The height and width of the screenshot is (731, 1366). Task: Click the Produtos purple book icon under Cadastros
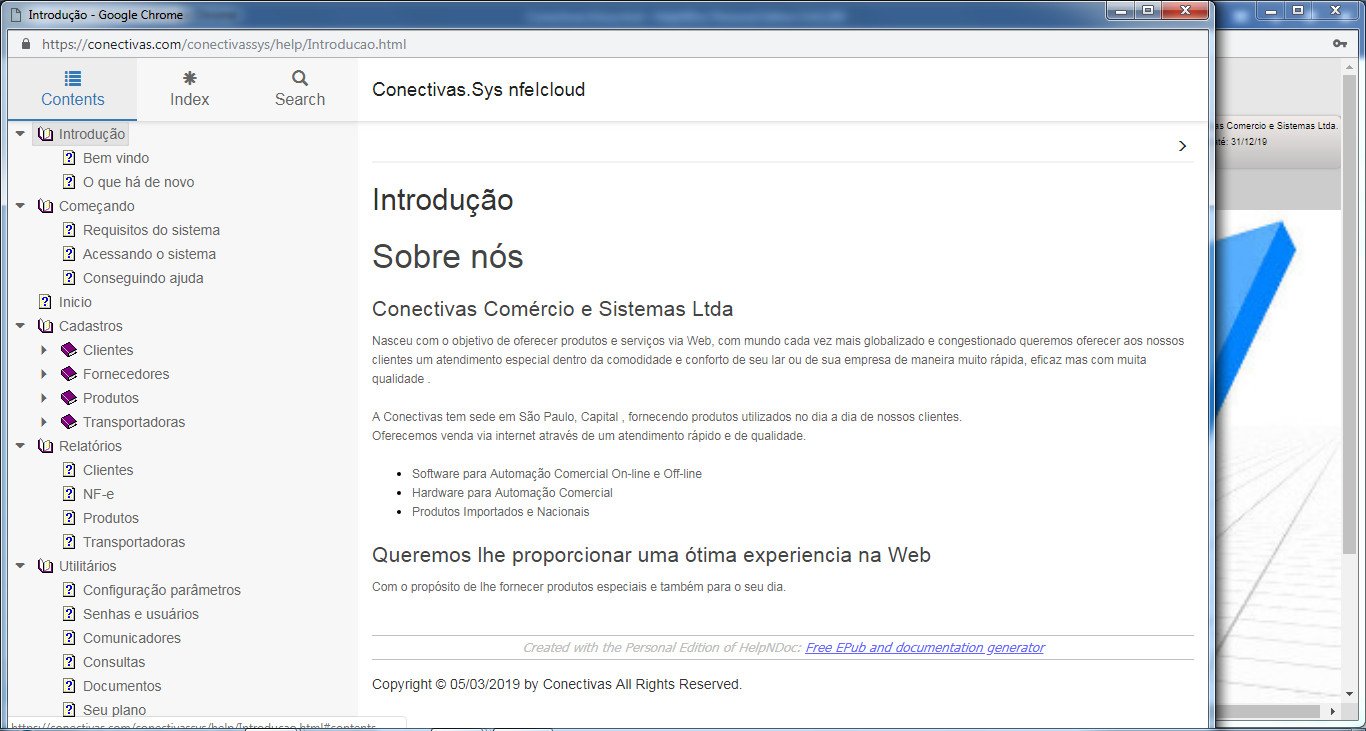pyautogui.click(x=68, y=398)
